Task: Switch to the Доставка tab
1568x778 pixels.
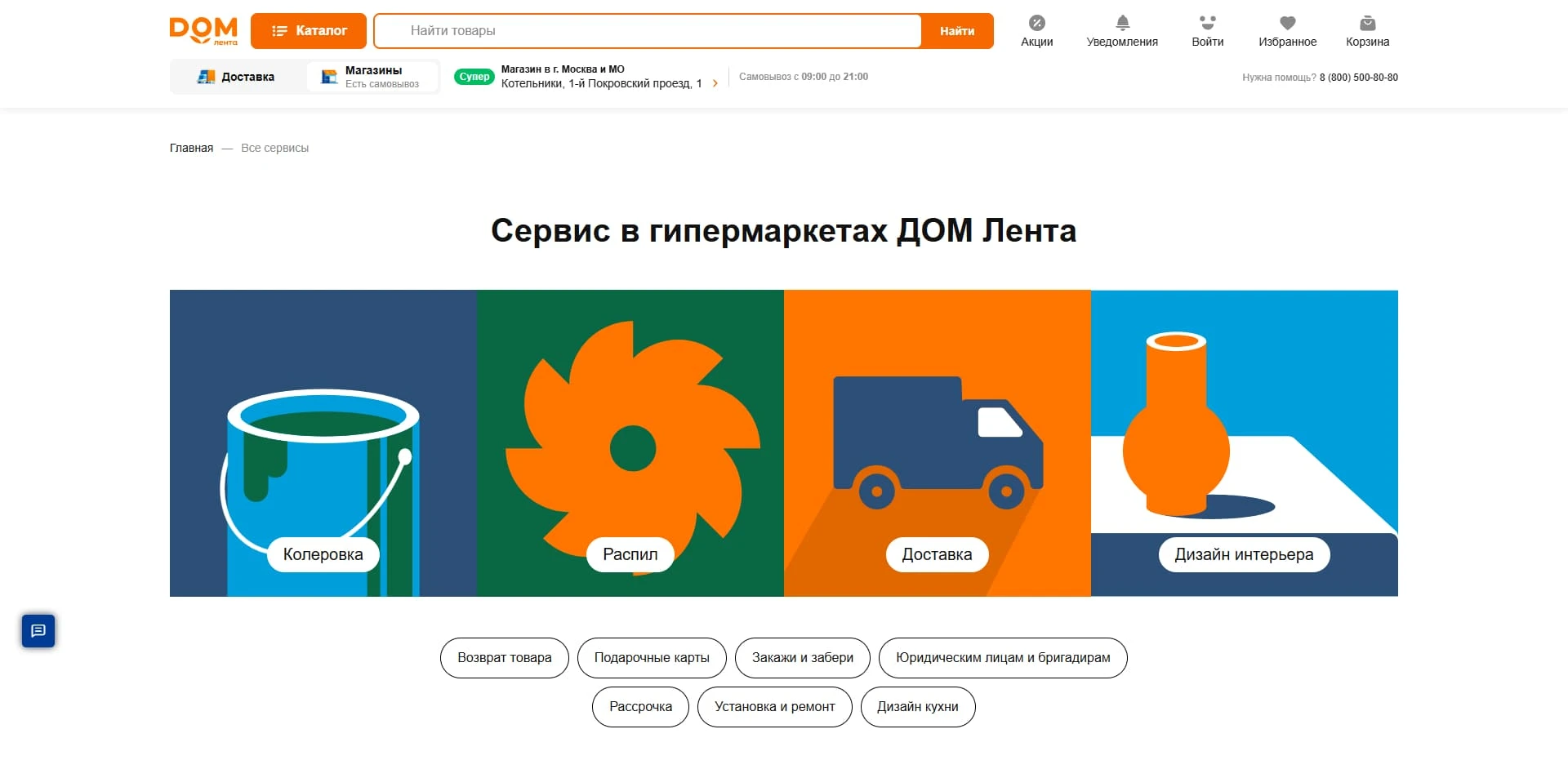Action: click(237, 77)
